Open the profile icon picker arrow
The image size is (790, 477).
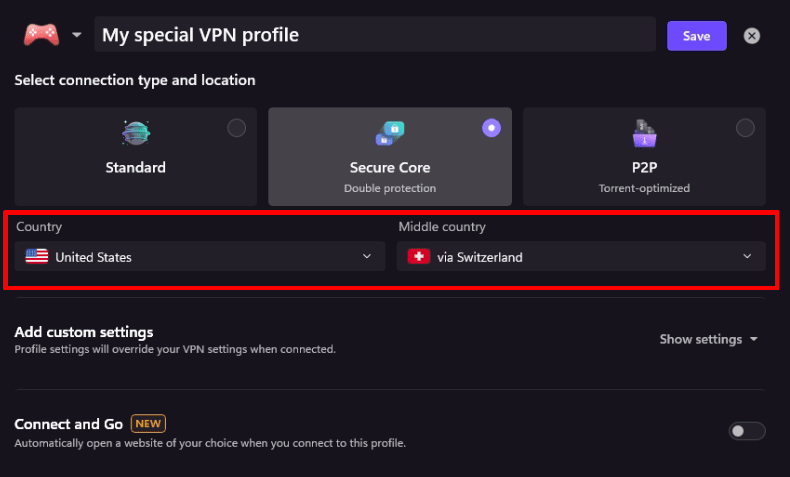(x=77, y=35)
